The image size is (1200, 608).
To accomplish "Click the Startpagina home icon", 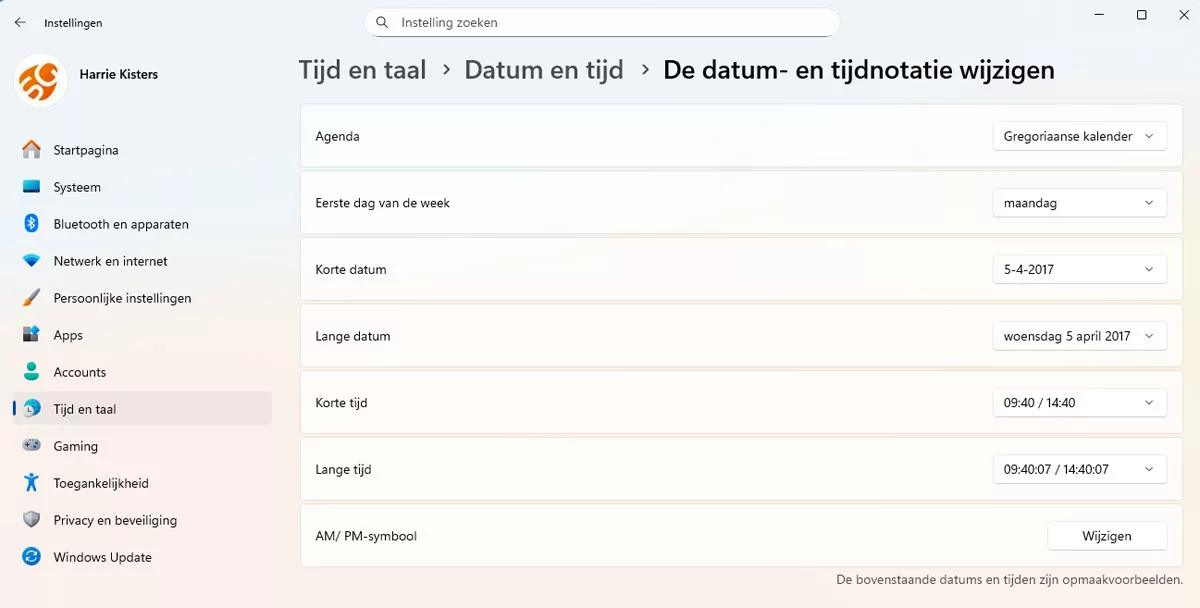I will click(32, 150).
